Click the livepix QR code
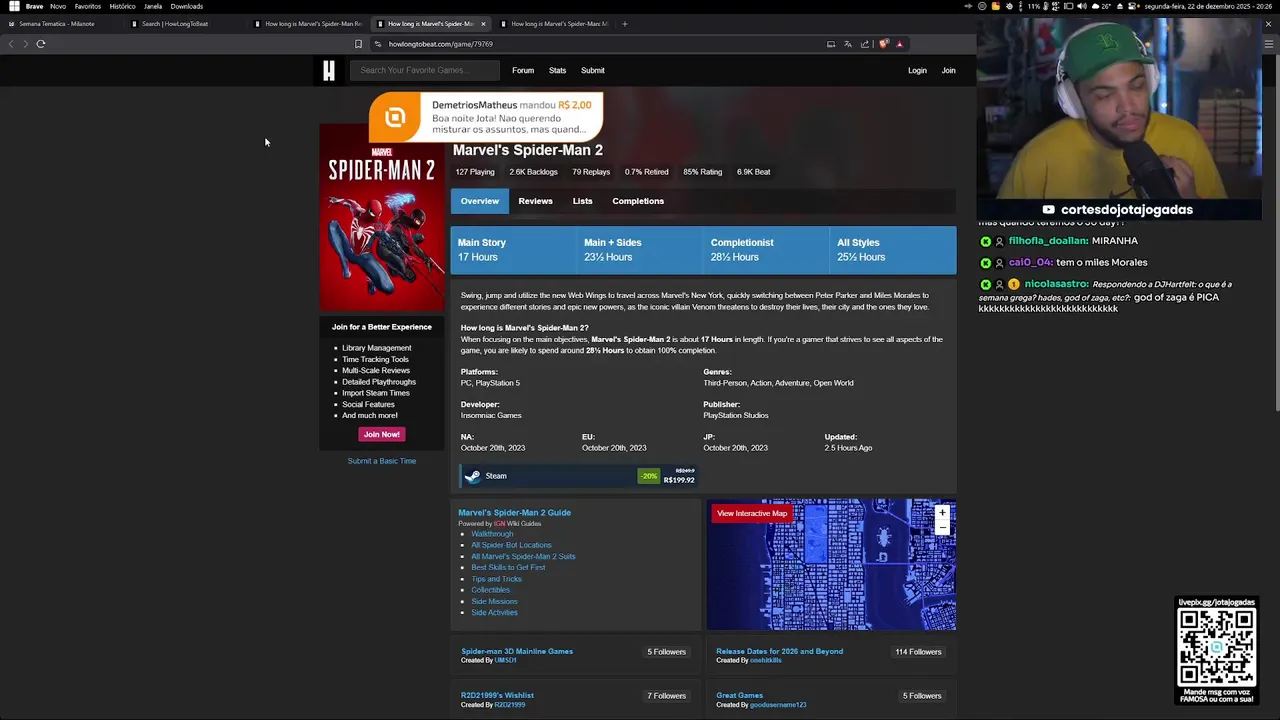Screen dimensions: 1280x720 point(1216,645)
